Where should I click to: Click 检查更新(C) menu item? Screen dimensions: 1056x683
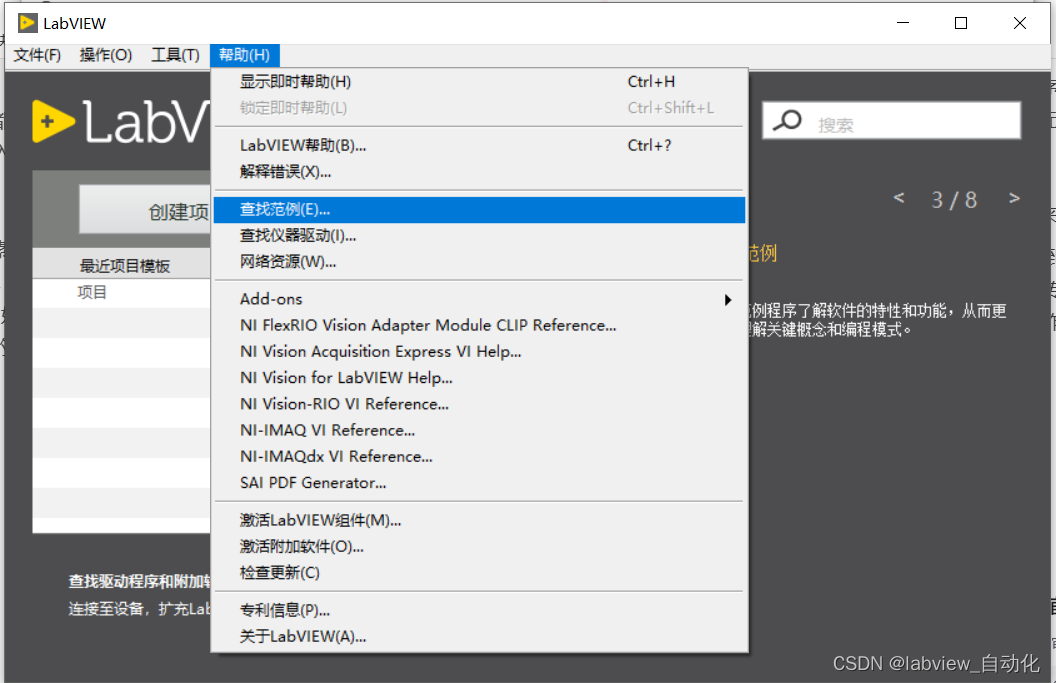(x=480, y=573)
